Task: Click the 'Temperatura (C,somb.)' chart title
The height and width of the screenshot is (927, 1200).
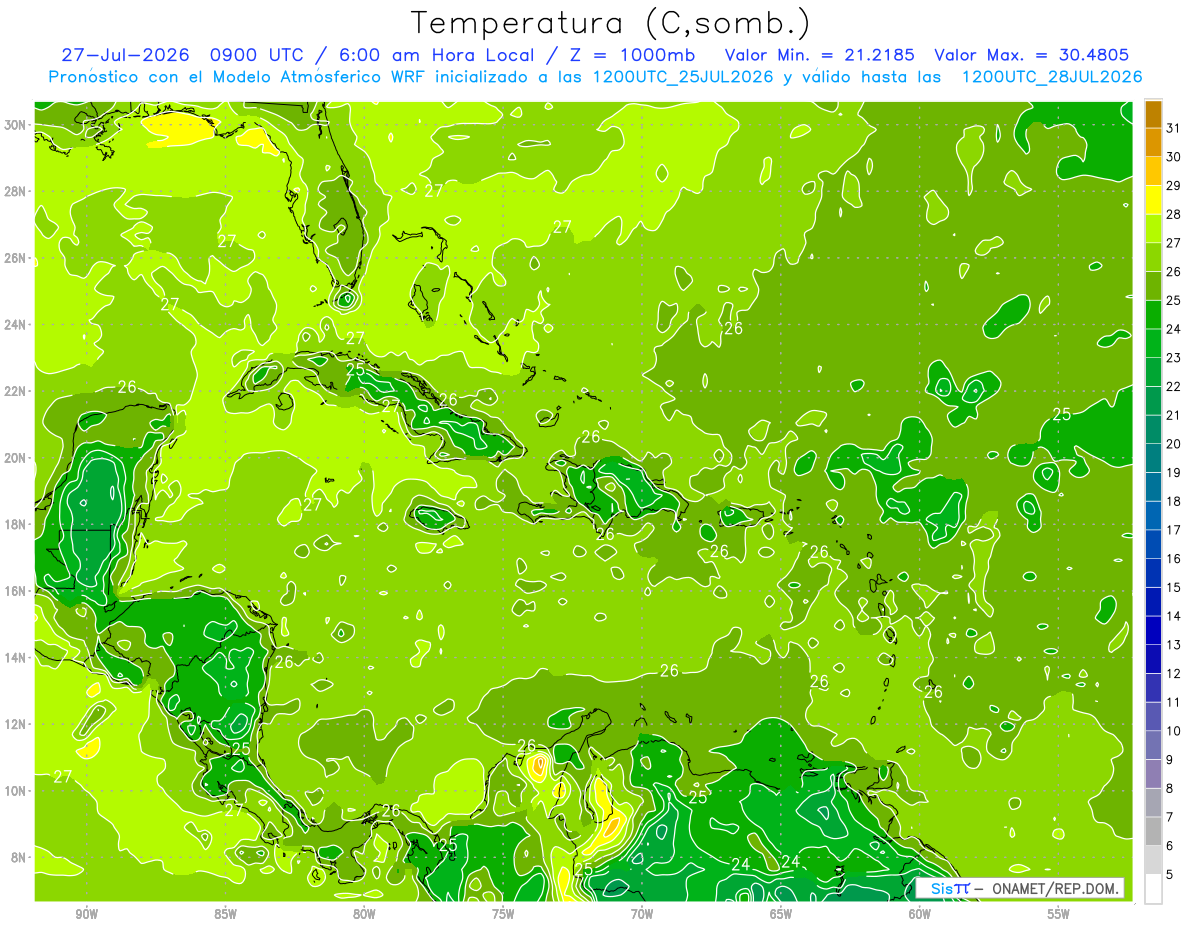Action: [x=611, y=24]
